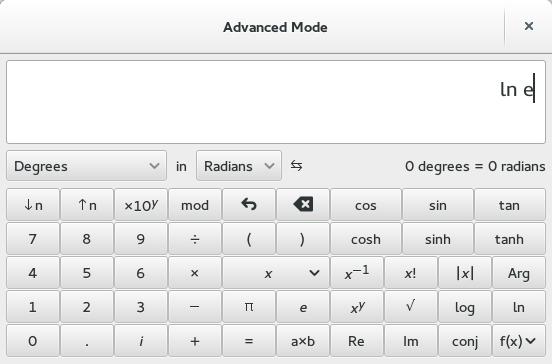Insert the cos function
Image resolution: width=552 pixels, height=364 pixels.
pyautogui.click(x=366, y=205)
